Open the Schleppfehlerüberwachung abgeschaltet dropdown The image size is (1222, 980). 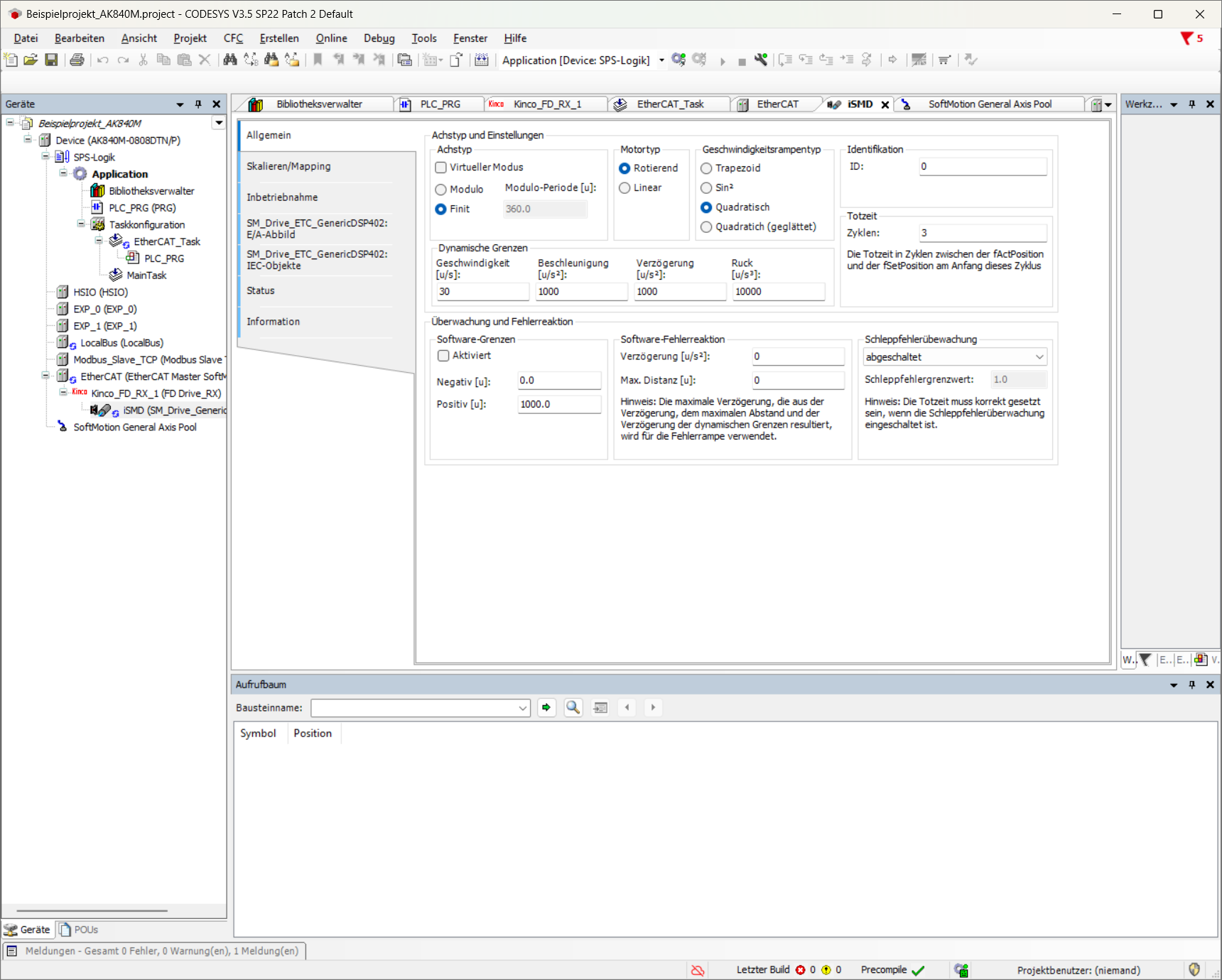point(955,357)
